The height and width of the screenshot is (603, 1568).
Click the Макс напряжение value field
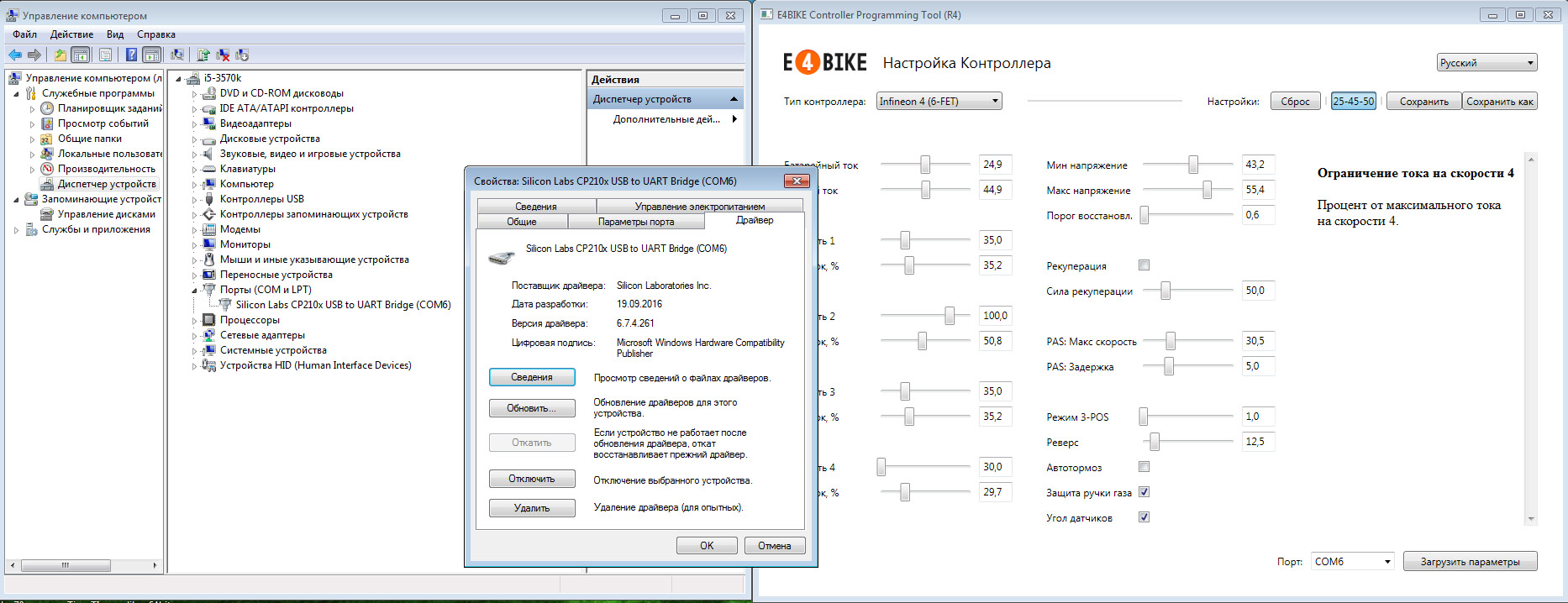point(1259,190)
